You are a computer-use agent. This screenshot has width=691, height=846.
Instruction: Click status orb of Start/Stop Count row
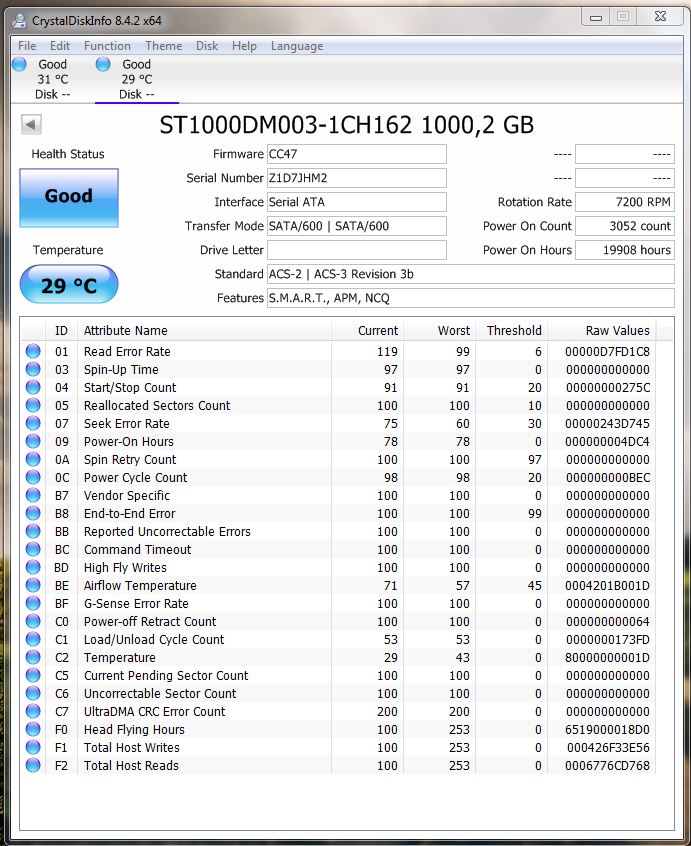[33, 387]
